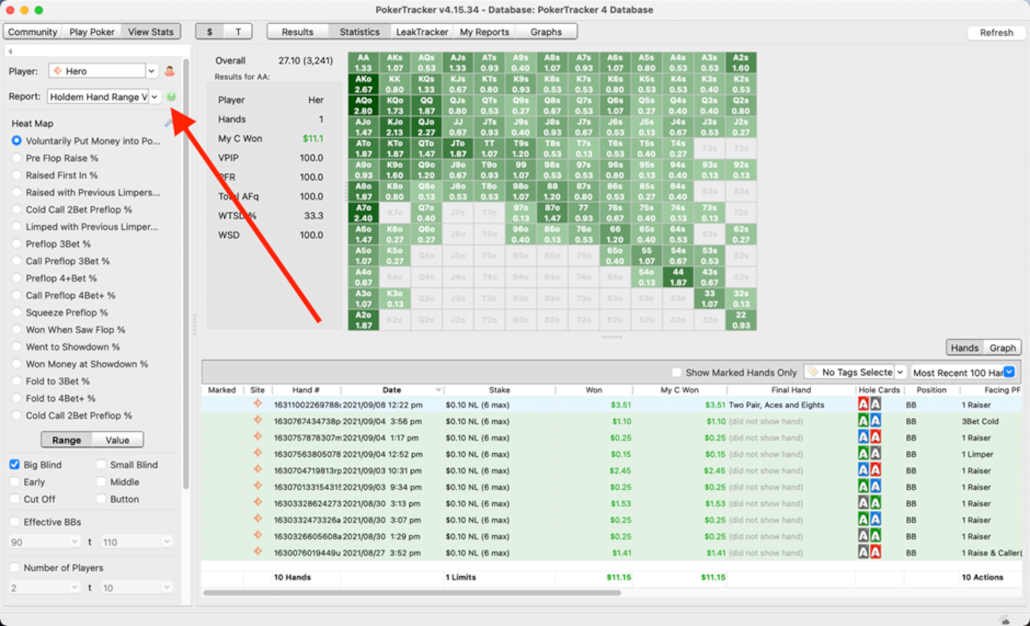The height and width of the screenshot is (626, 1030).
Task: Open the No Tags Selected dropdown
Action: pyautogui.click(x=900, y=372)
